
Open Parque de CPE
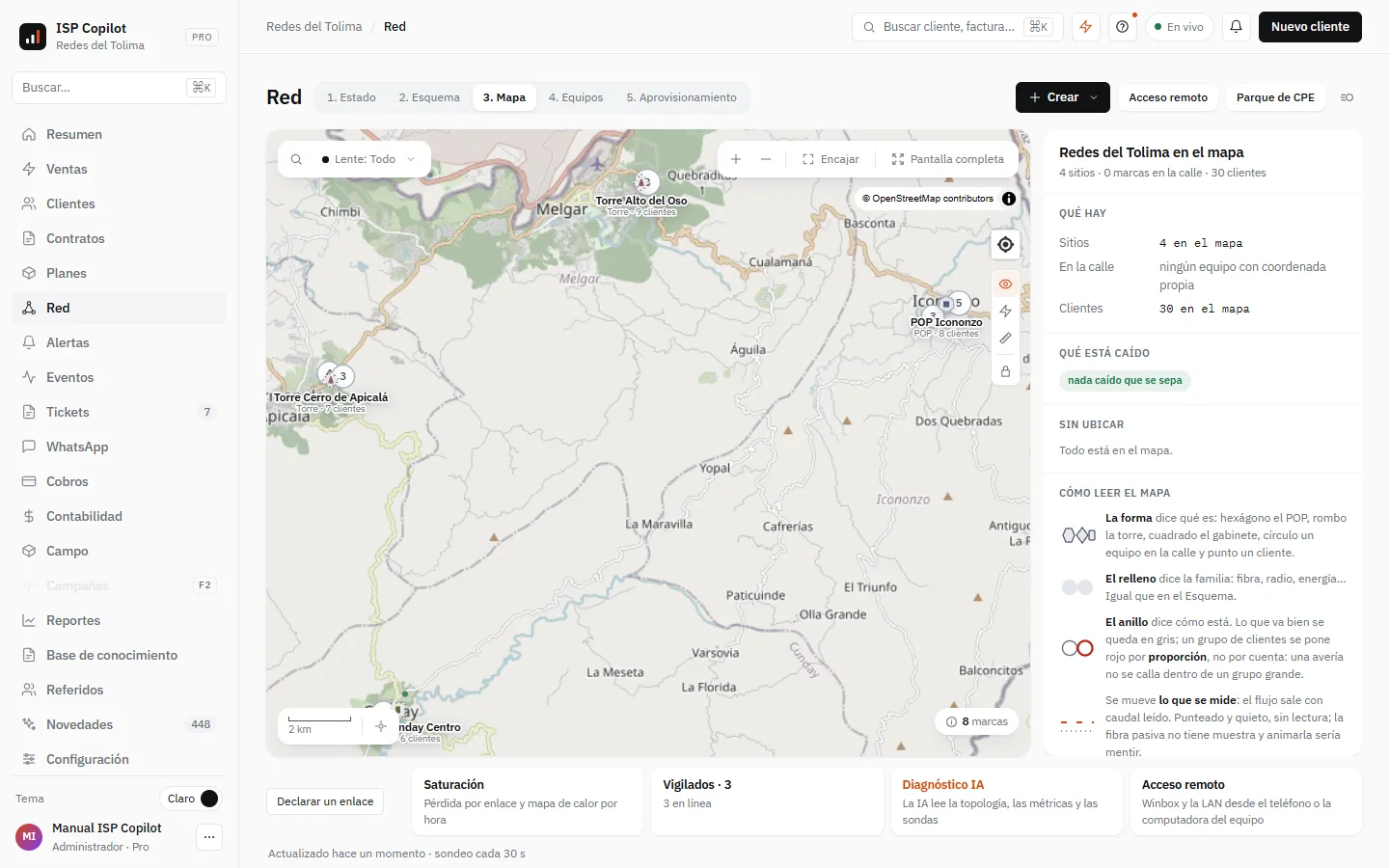(1275, 97)
